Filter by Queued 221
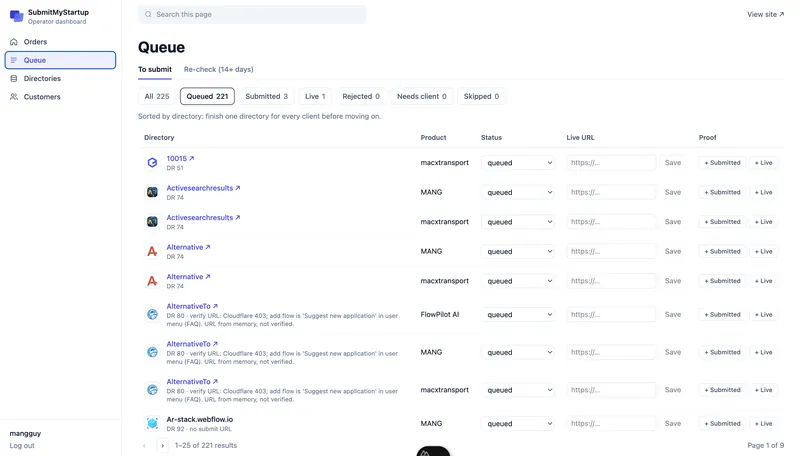 (207, 96)
